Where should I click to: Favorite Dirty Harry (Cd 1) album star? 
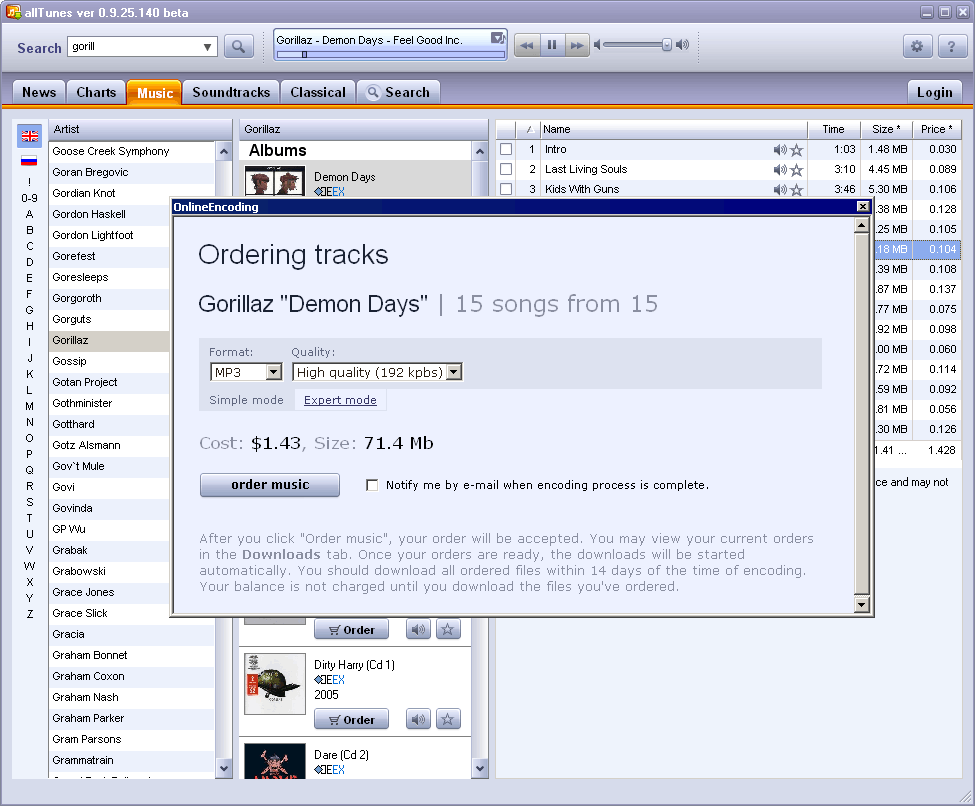(x=448, y=720)
